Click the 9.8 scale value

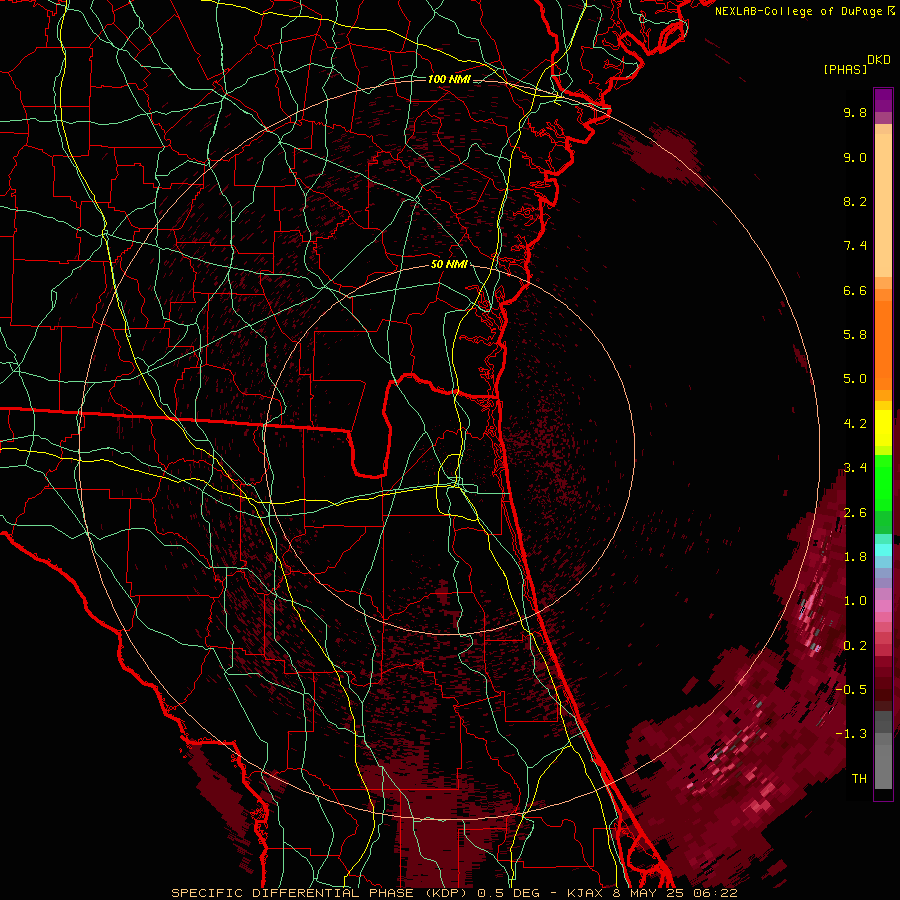tap(855, 112)
